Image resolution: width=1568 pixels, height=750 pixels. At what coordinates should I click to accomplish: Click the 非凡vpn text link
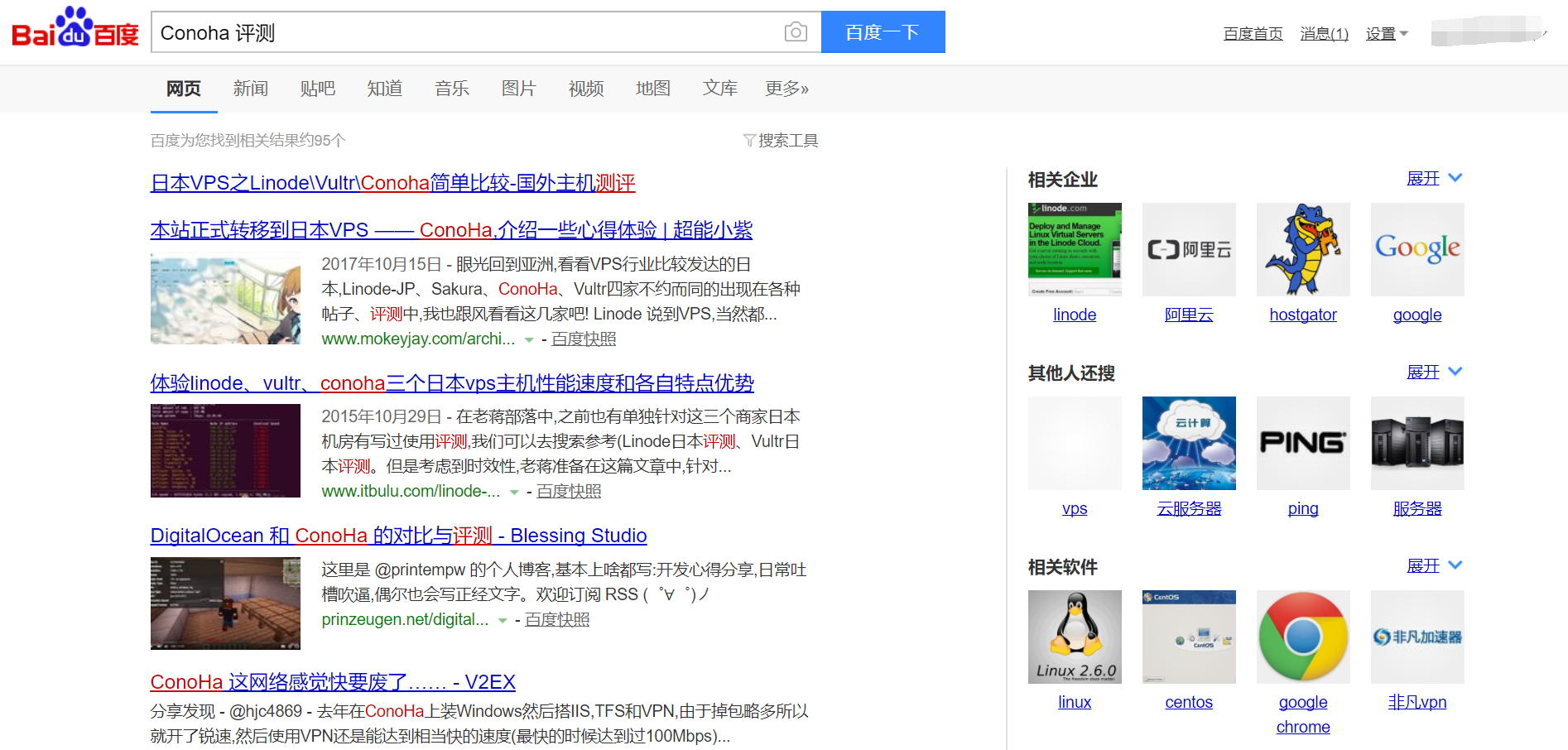click(1417, 703)
